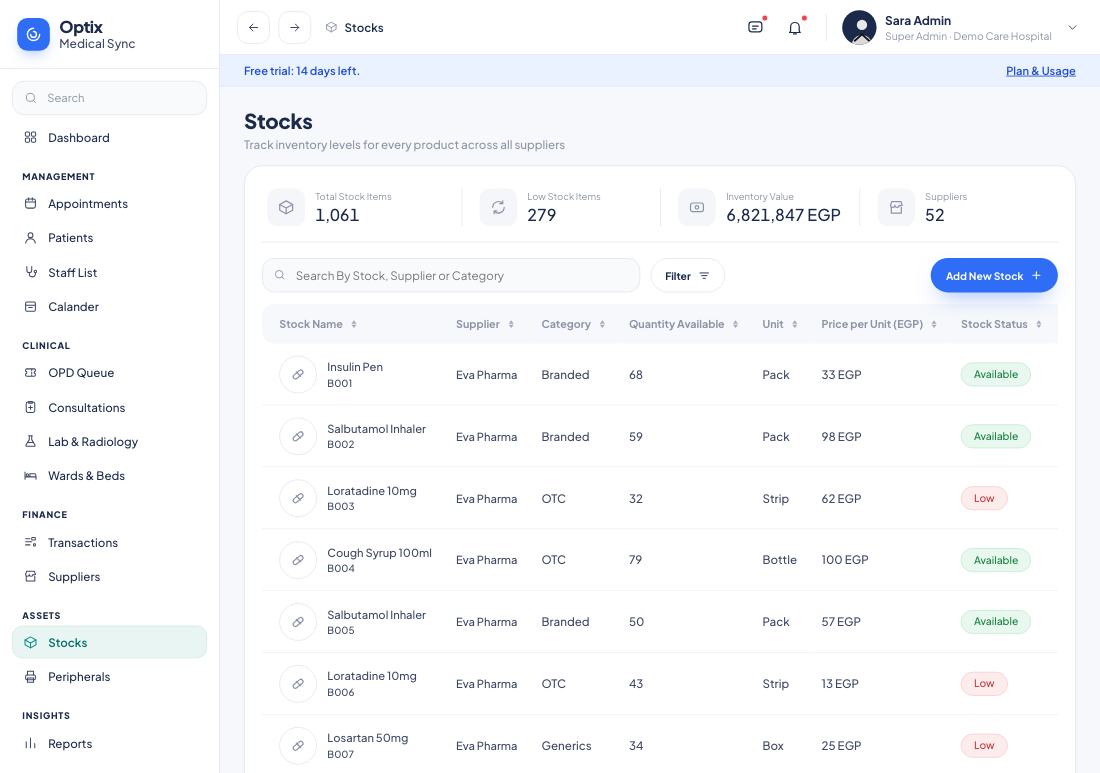Go back using the left arrow button
Viewport: 1100px width, 773px height.
tap(253, 27)
